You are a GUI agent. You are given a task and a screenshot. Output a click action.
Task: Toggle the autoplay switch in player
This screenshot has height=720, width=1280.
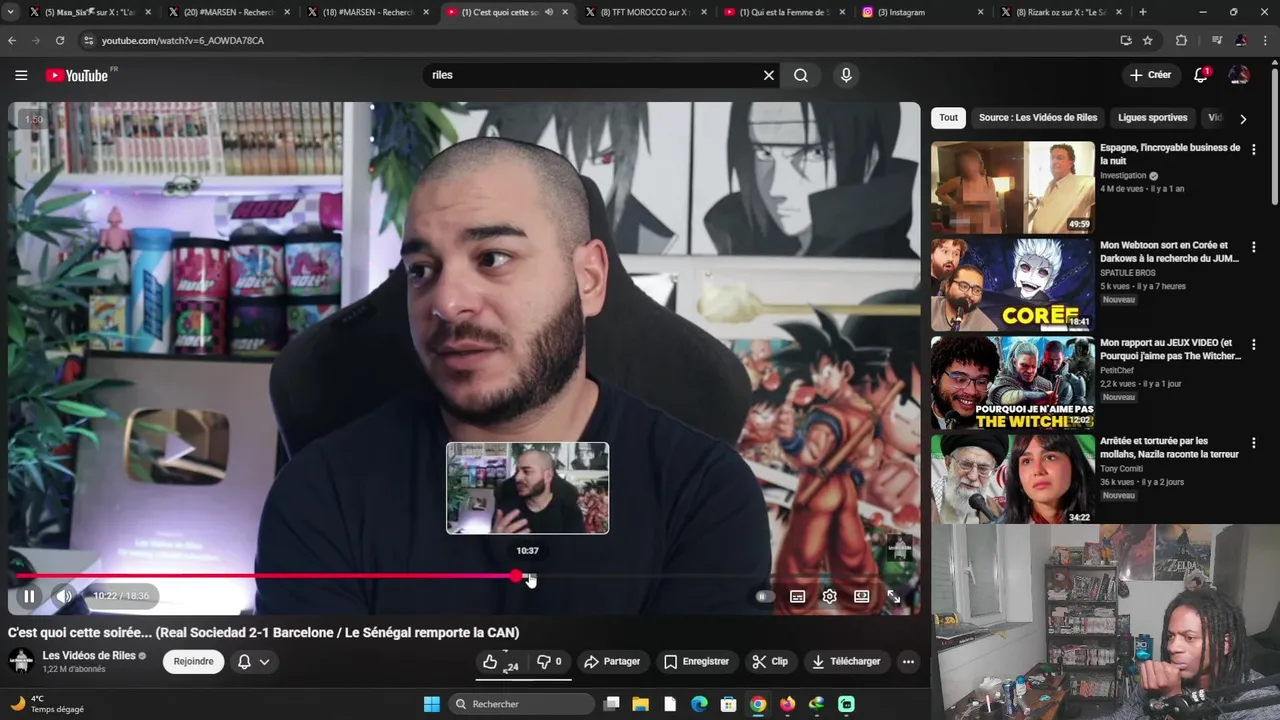[763, 596]
